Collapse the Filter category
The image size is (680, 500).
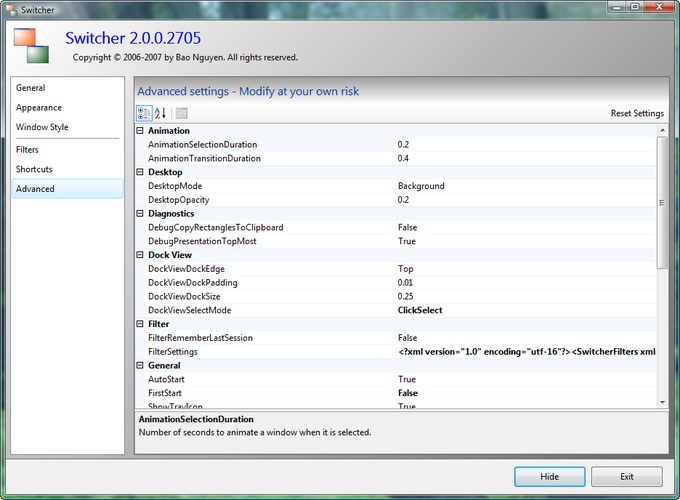pyautogui.click(x=140, y=324)
